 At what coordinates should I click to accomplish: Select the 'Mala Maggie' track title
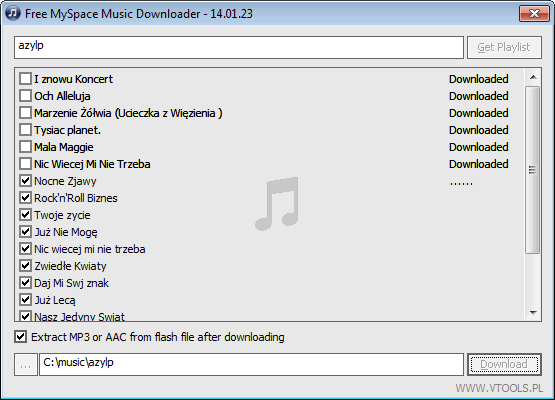point(64,147)
